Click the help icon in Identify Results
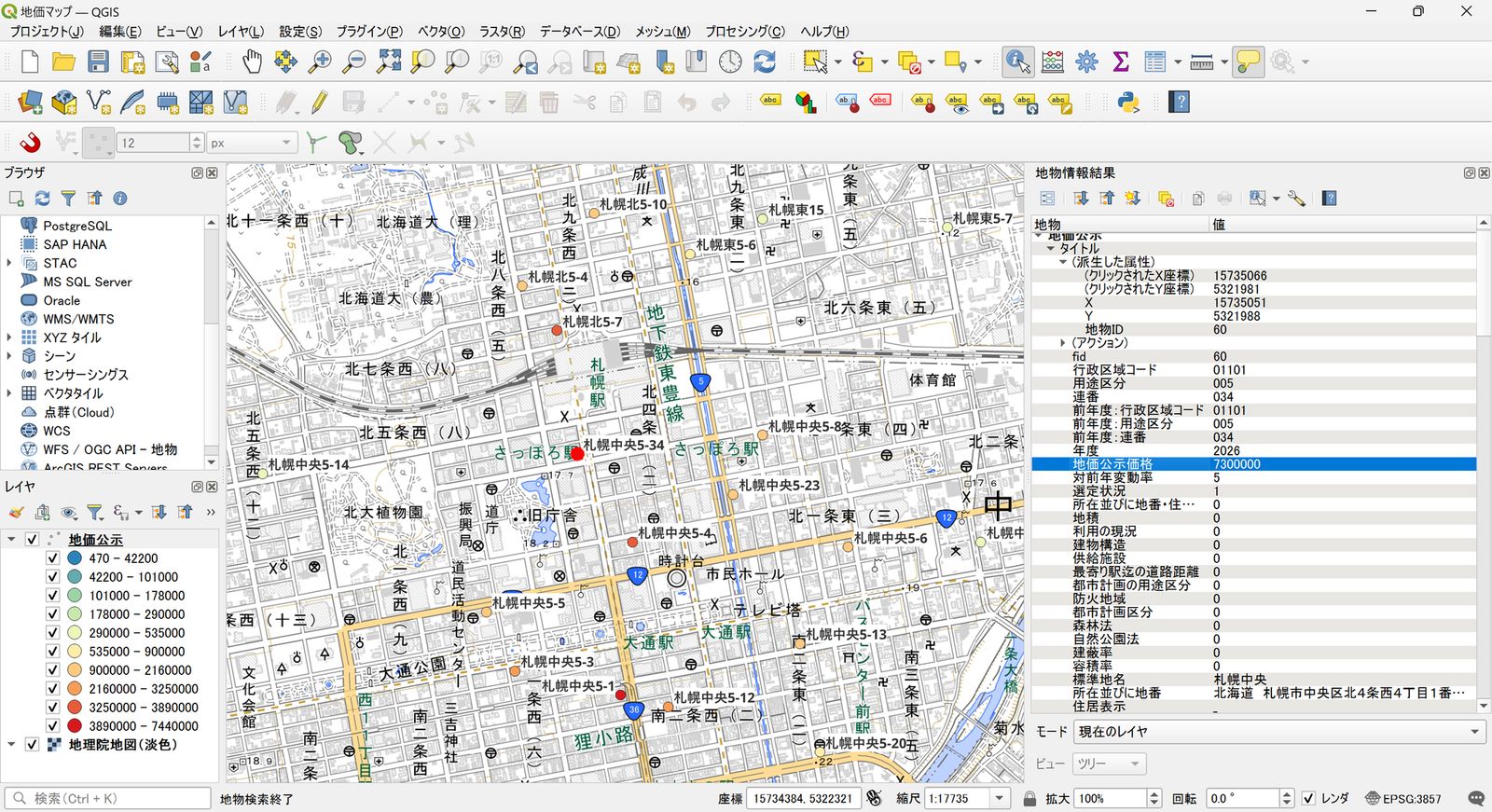The image size is (1492, 812). pos(1330,198)
